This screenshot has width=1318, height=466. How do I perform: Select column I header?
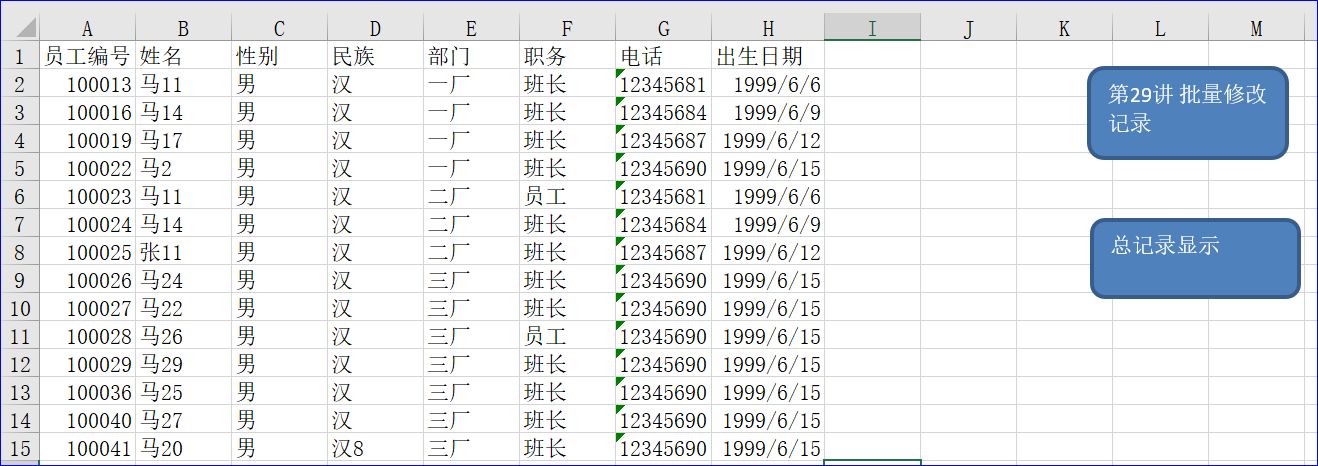tap(872, 28)
